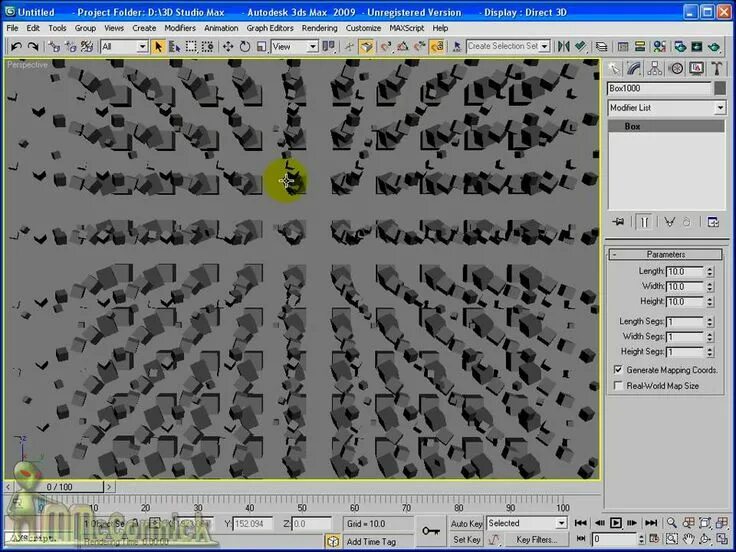This screenshot has height=552, width=736.
Task: Click the Box1000 object color swatch
Action: [x=720, y=88]
